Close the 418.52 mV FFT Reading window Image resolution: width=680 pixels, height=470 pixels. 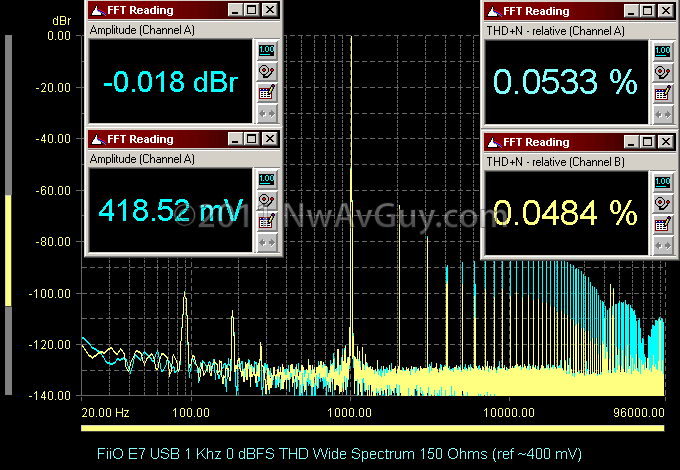(270, 139)
